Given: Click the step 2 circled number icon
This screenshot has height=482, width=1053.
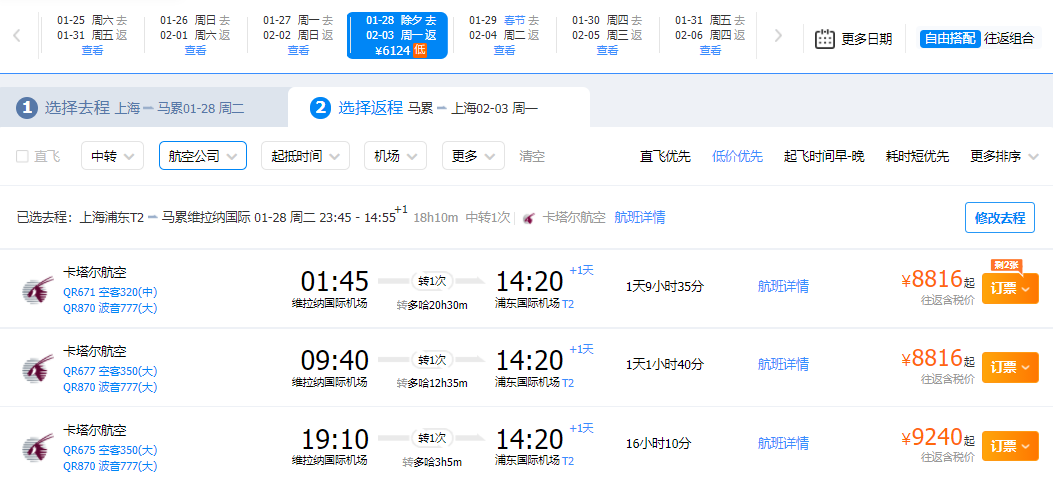Looking at the screenshot, I should (320, 108).
